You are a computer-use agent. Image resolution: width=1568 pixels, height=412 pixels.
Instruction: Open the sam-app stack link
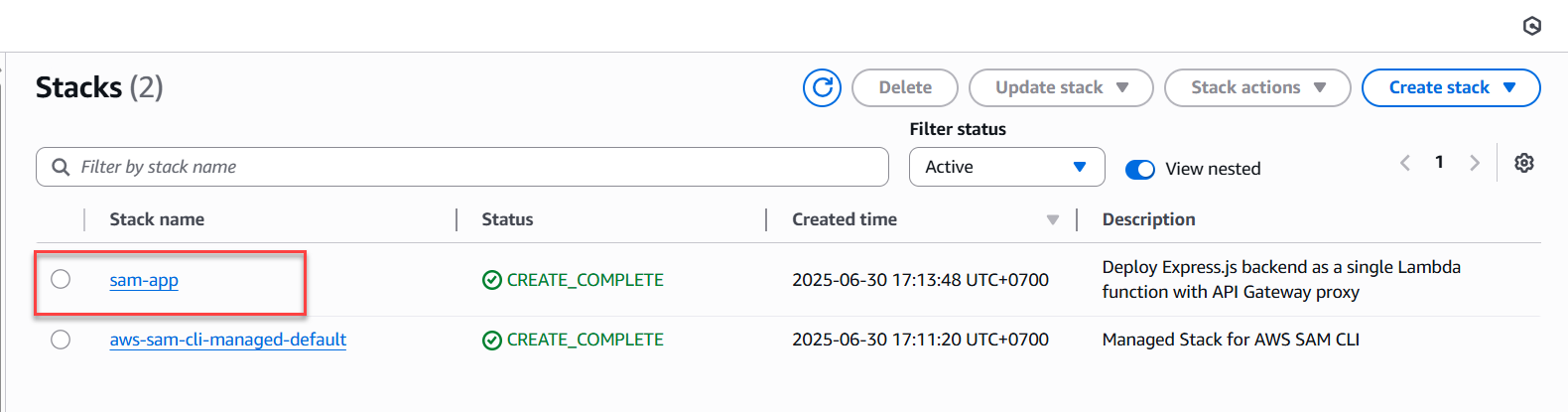[144, 280]
